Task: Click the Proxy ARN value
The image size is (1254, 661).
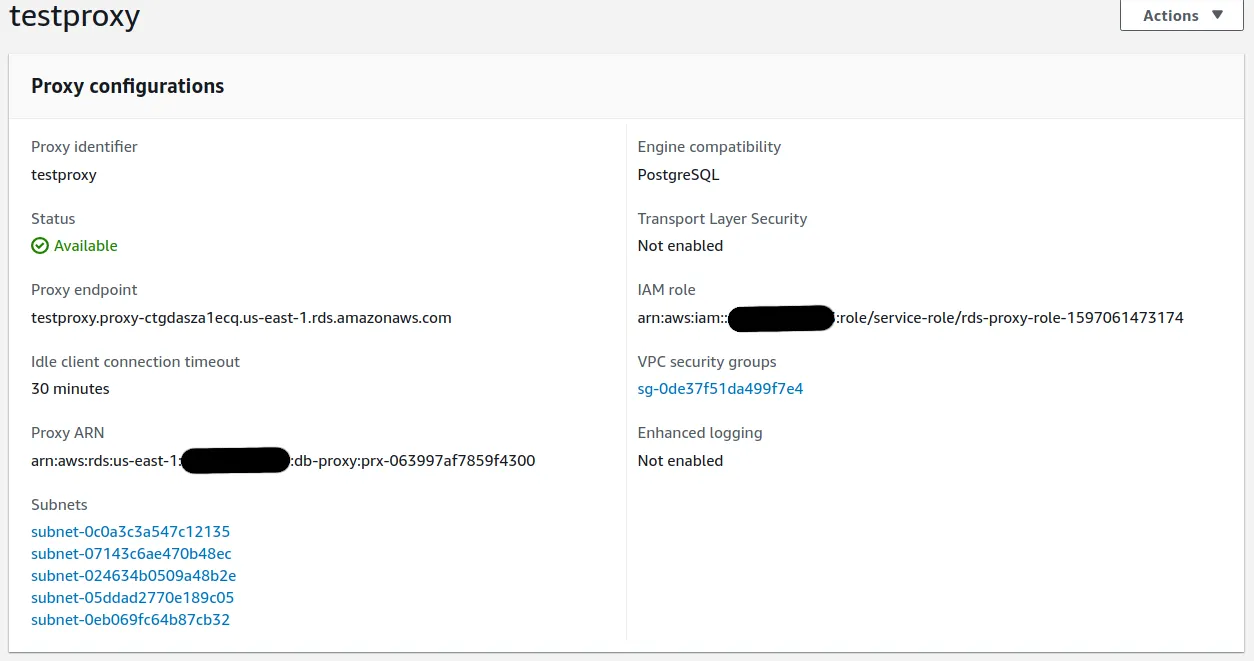Action: [x=283, y=461]
